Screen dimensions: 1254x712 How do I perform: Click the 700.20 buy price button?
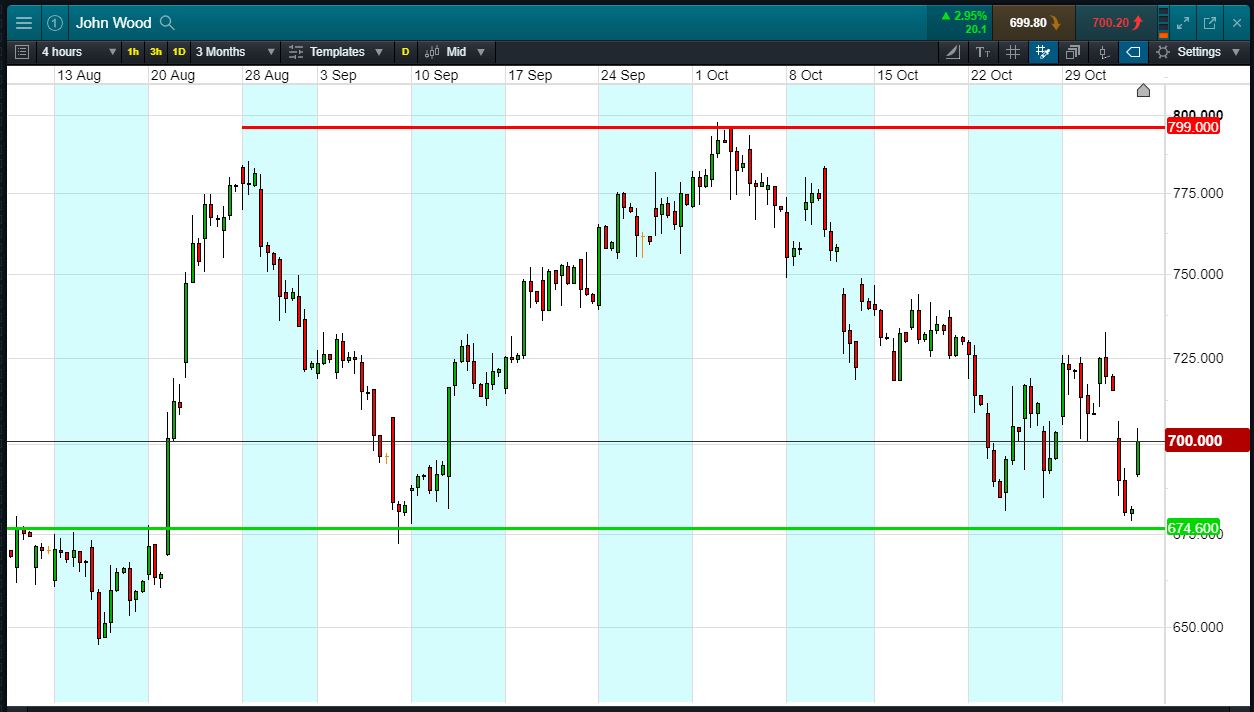[1116, 22]
